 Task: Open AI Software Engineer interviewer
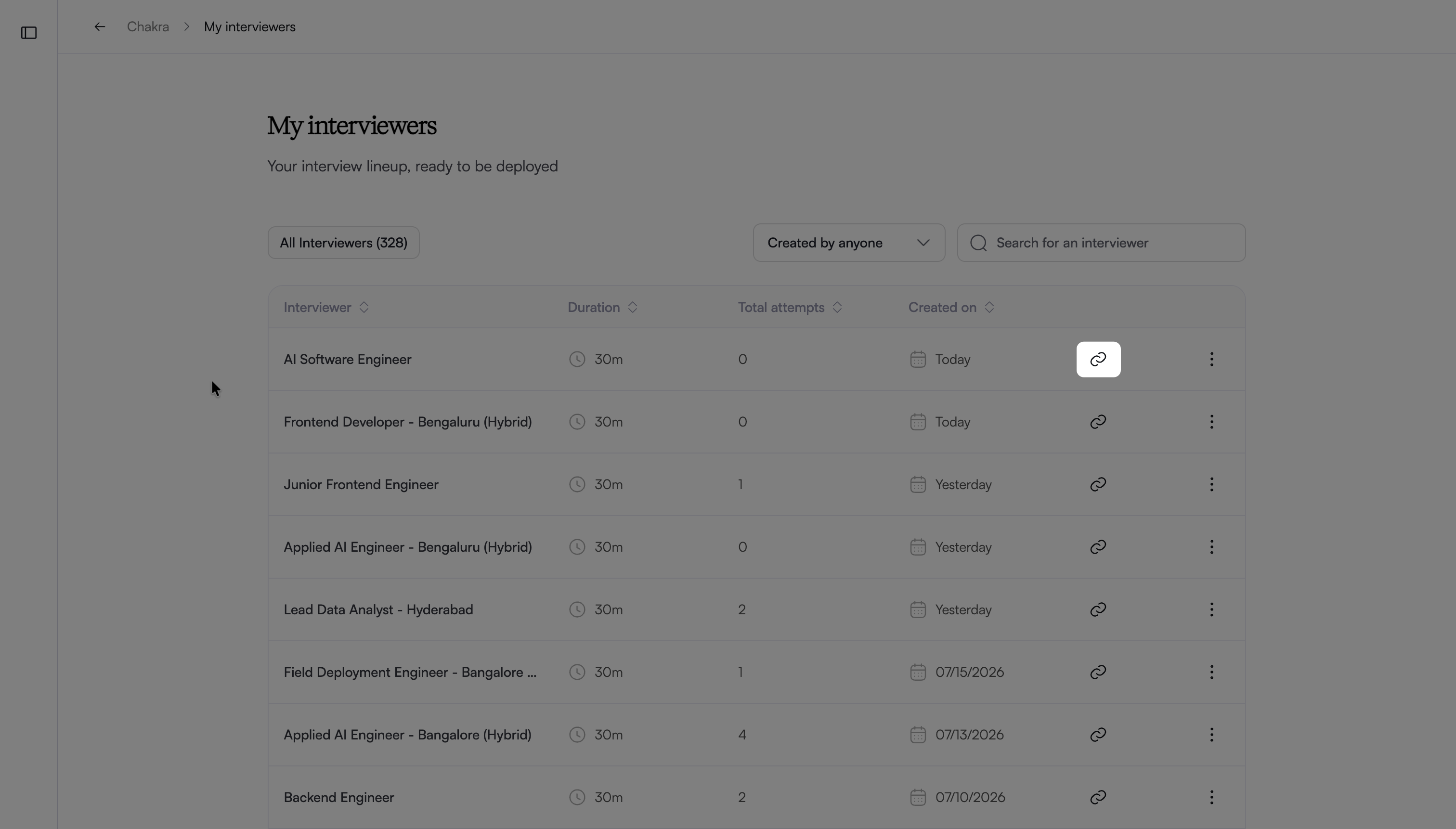(347, 359)
